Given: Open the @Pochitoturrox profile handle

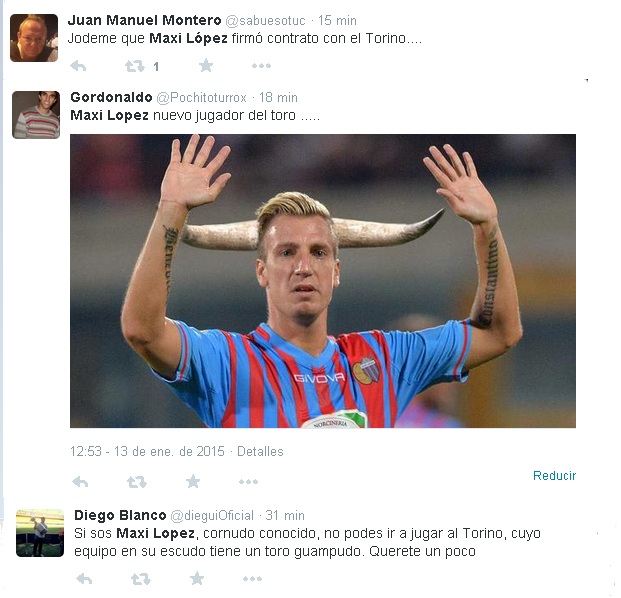Looking at the screenshot, I should 201,97.
